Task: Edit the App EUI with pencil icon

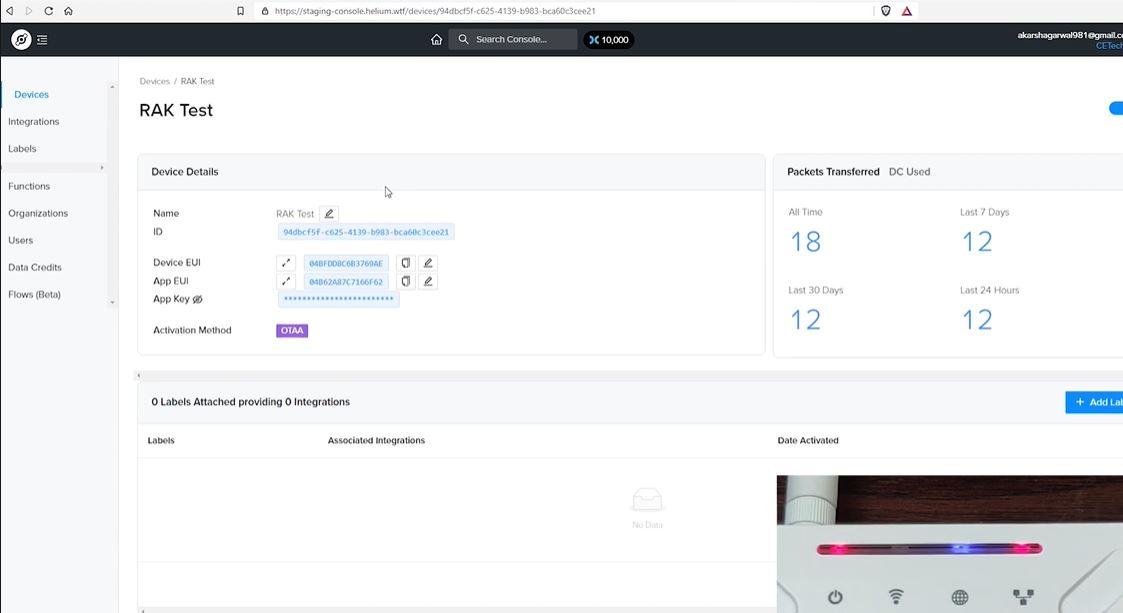Action: pos(428,281)
